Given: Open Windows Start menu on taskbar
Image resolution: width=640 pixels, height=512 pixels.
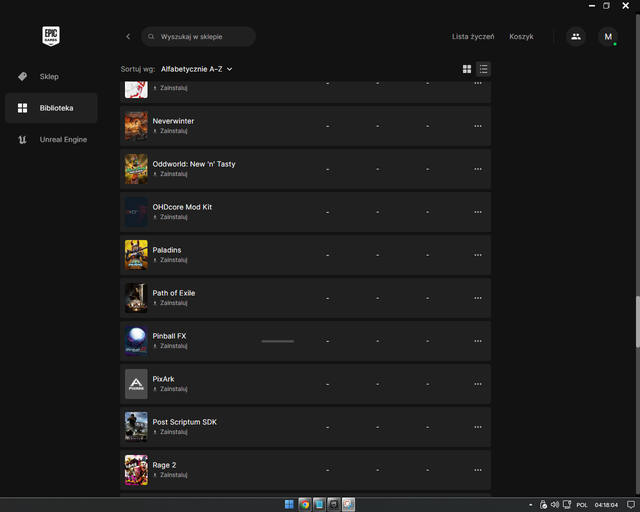Looking at the screenshot, I should click(x=289, y=505).
